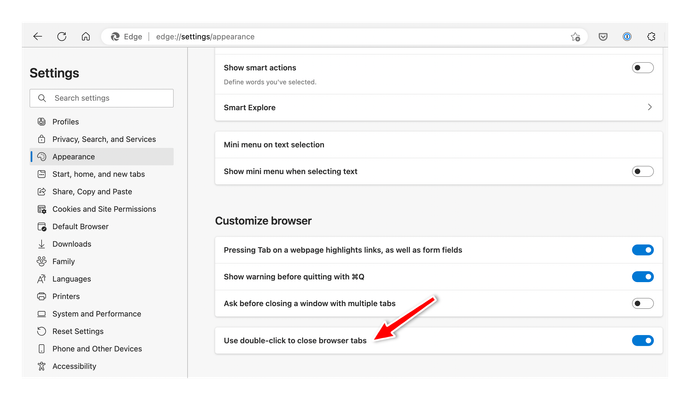Click the Edge logo in the address bar
690x400 pixels.
[x=115, y=37]
